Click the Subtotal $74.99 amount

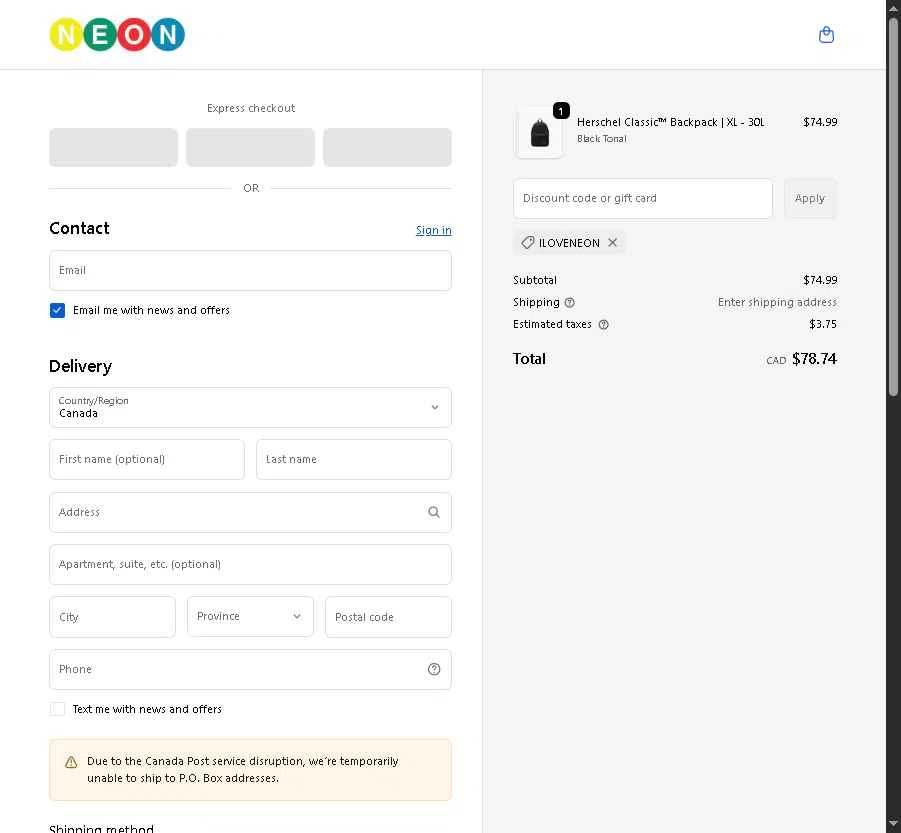pos(820,280)
